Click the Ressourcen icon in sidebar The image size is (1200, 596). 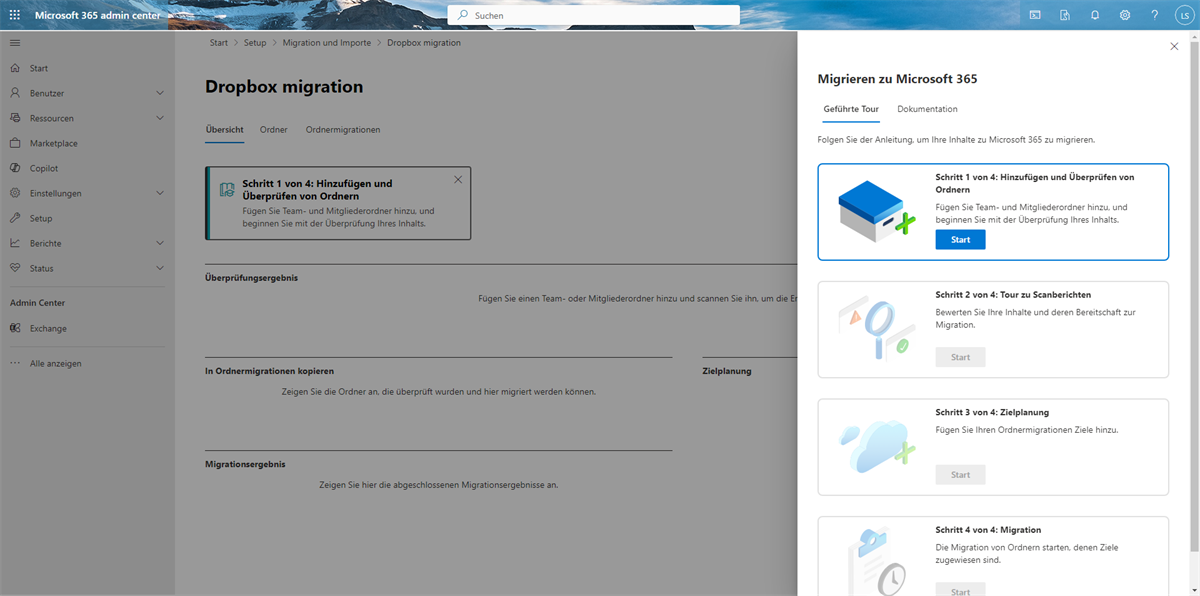click(x=15, y=118)
